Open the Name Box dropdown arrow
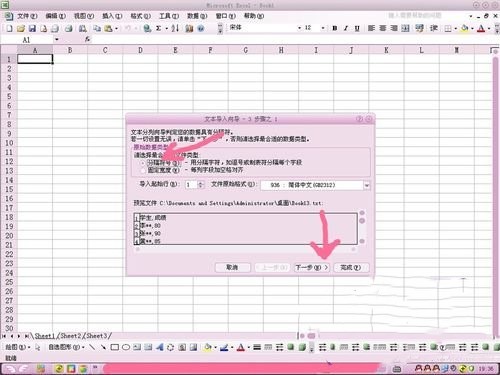Viewport: 500px width, 375px height. (x=57, y=39)
